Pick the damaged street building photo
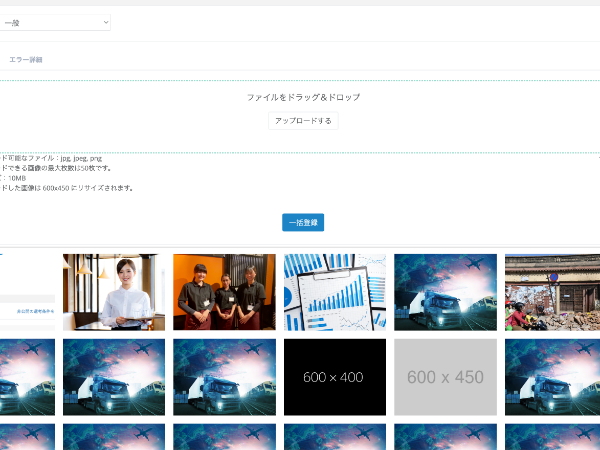600x450 pixels. (552, 291)
